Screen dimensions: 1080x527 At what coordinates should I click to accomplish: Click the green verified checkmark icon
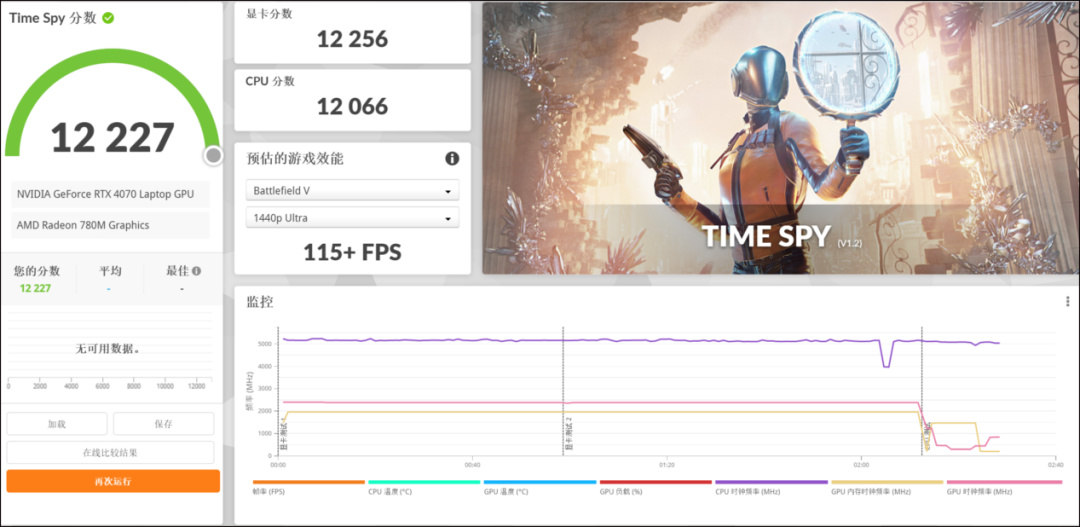click(108, 18)
